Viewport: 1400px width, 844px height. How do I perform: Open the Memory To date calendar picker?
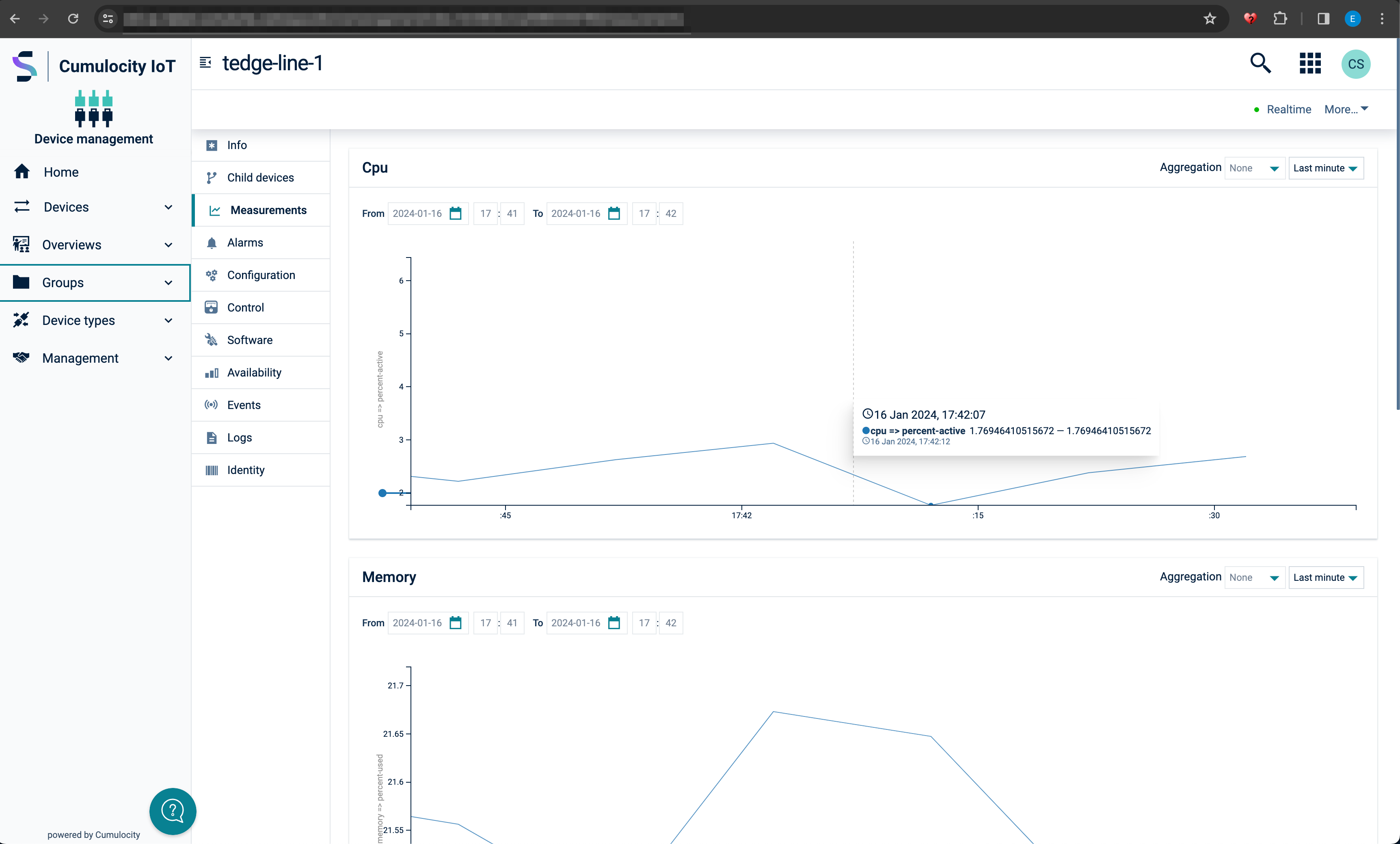(x=614, y=623)
